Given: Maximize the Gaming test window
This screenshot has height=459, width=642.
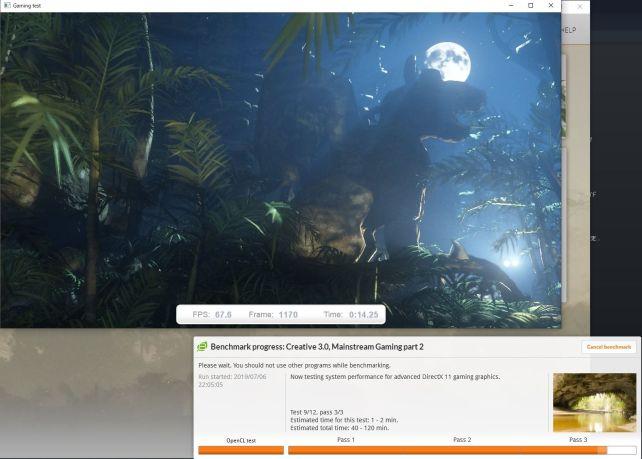Looking at the screenshot, I should (531, 5).
